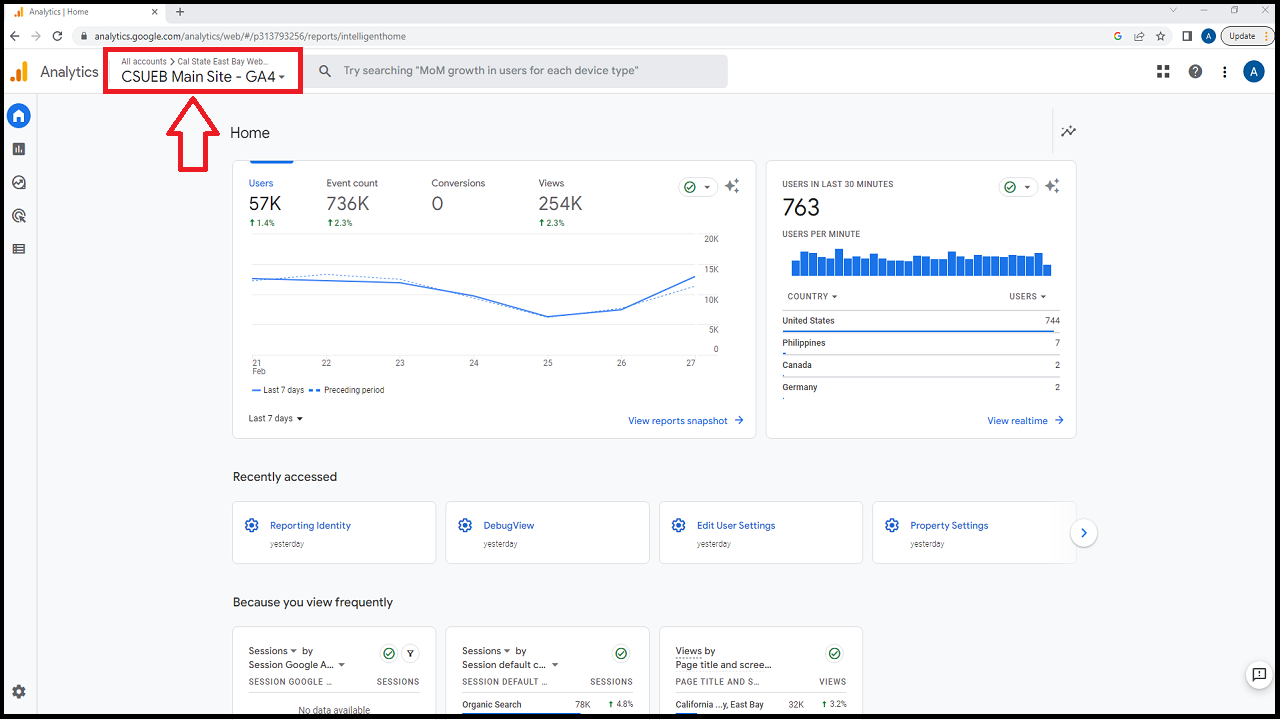Click the Germany country row
The height and width of the screenshot is (720, 1280).
click(921, 387)
